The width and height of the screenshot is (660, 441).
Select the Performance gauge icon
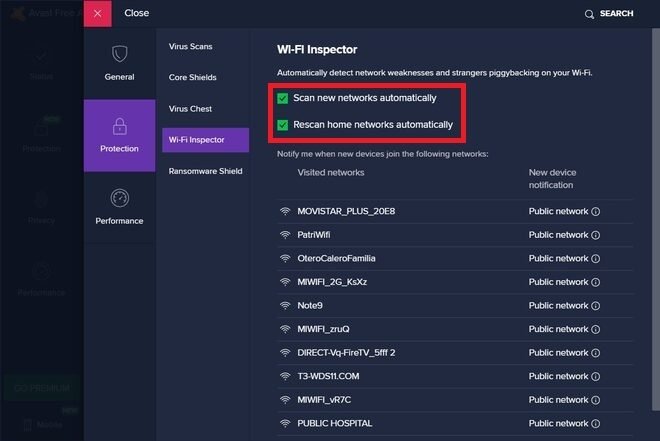click(x=120, y=198)
